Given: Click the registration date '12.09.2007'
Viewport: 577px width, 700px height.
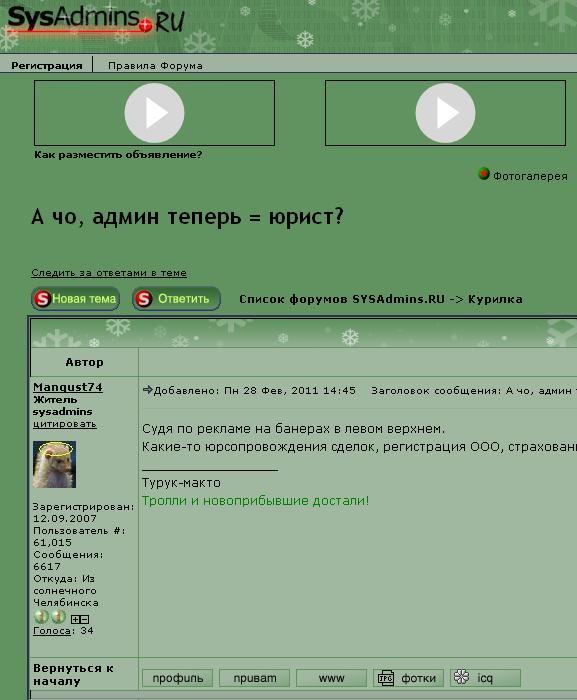Looking at the screenshot, I should (x=65, y=519).
